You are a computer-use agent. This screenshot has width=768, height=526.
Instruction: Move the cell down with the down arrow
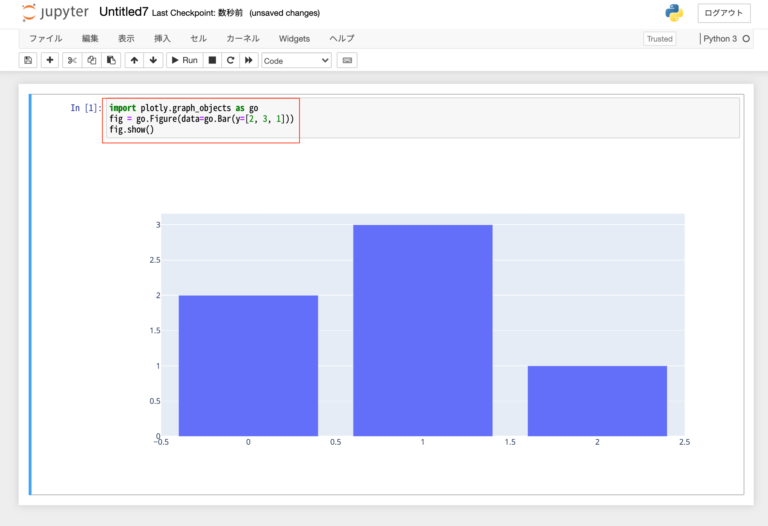click(153, 60)
